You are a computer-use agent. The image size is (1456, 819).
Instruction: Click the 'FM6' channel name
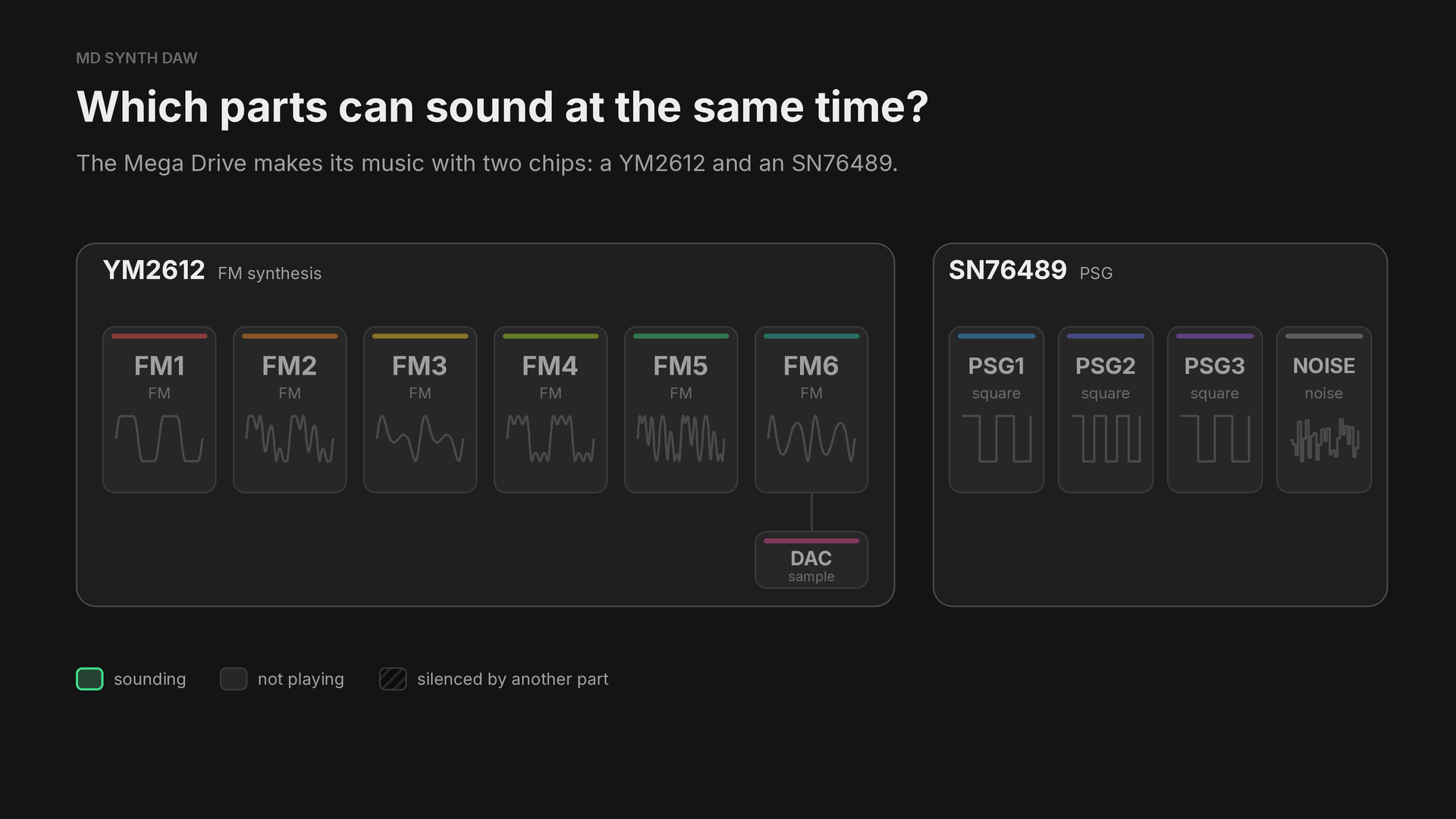click(811, 366)
